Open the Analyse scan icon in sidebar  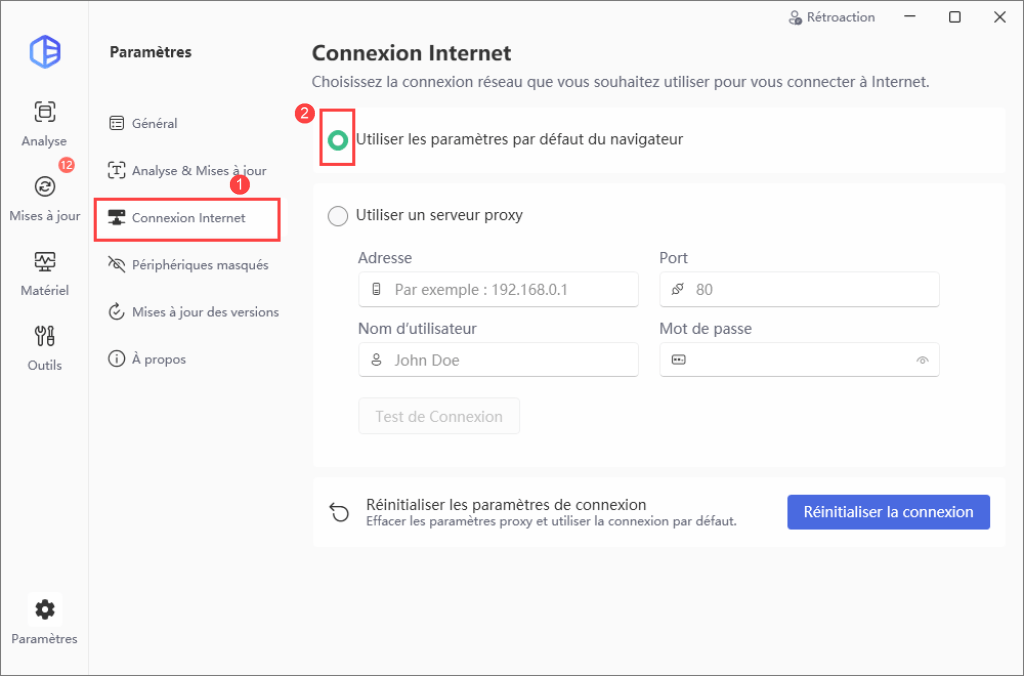tap(44, 112)
